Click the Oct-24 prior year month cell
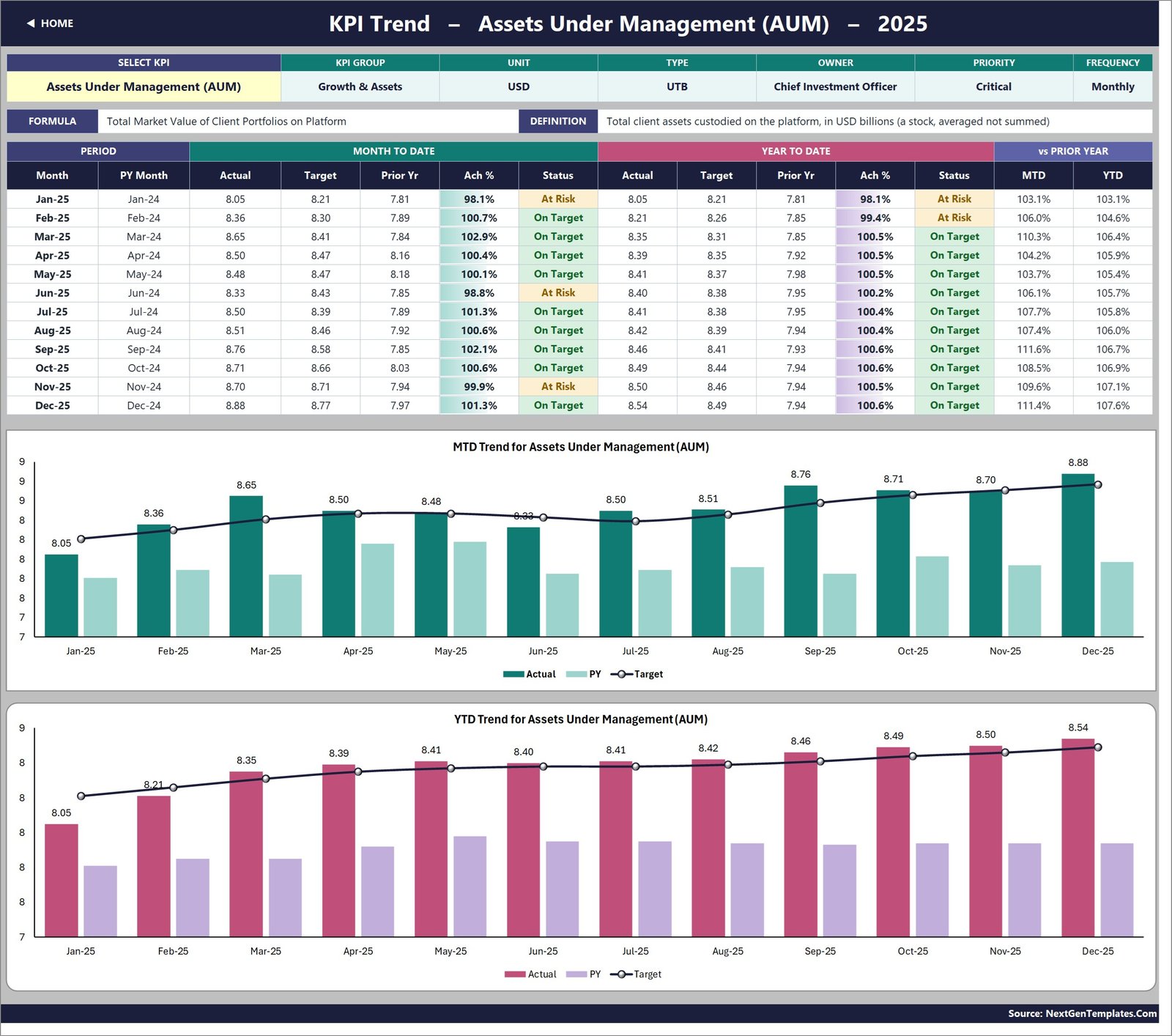Viewport: 1172px width, 1036px height. point(144,369)
